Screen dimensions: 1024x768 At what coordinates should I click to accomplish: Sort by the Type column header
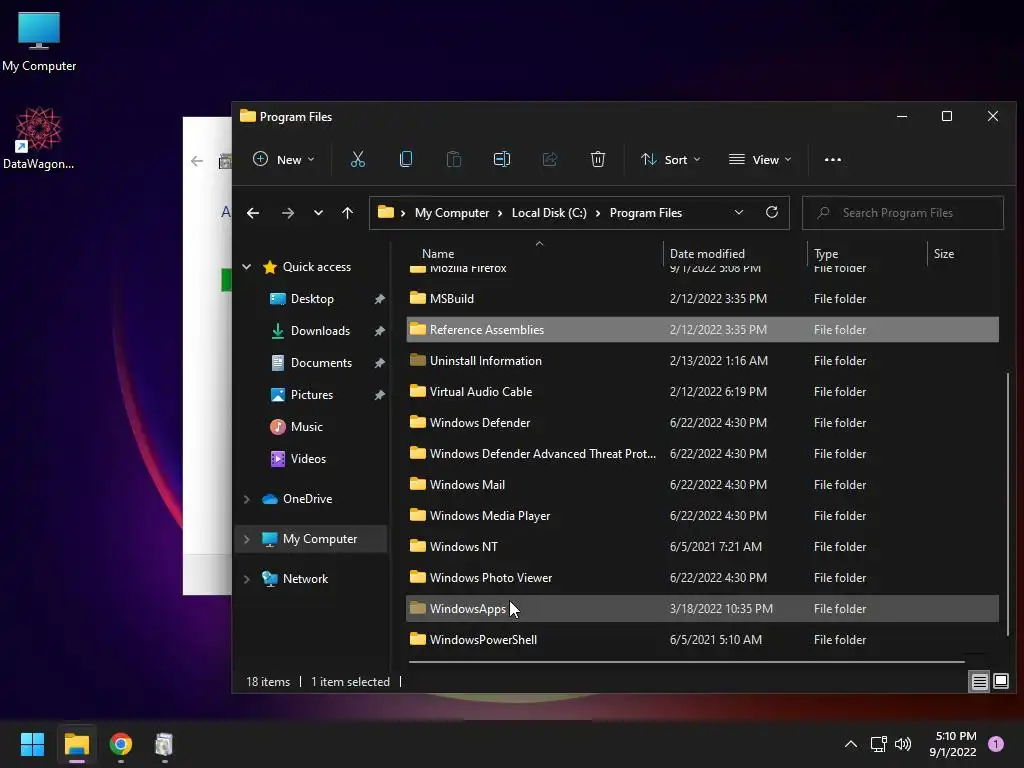826,253
